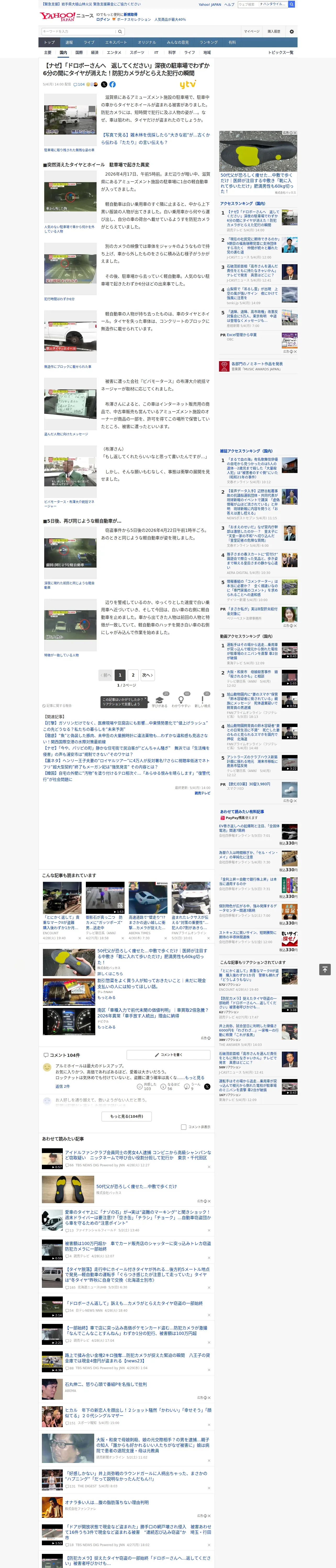
Task: Go to the next page with 次へ
Action: coord(148,675)
